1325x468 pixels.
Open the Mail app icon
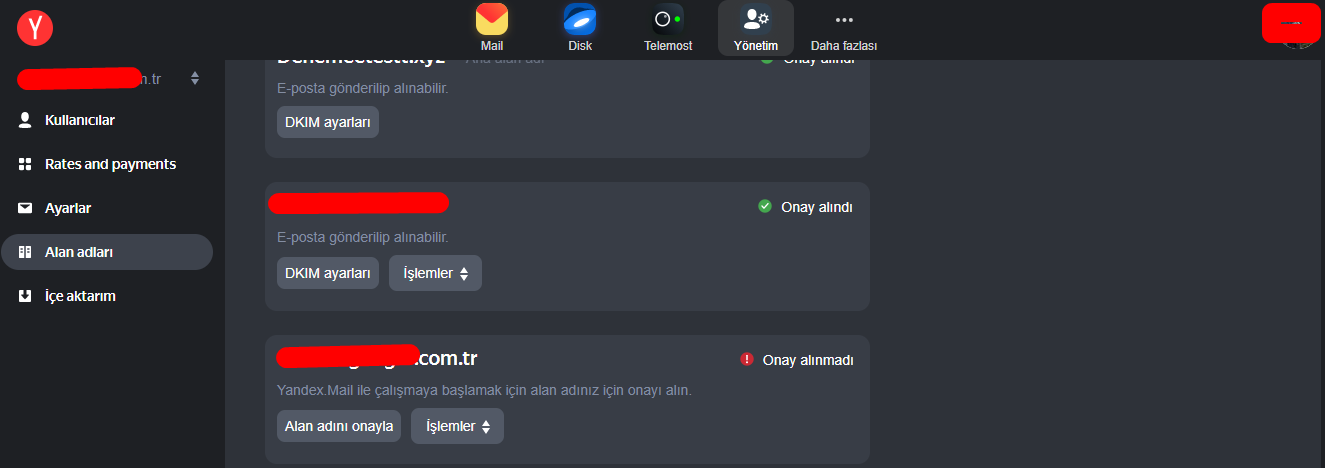click(x=492, y=19)
